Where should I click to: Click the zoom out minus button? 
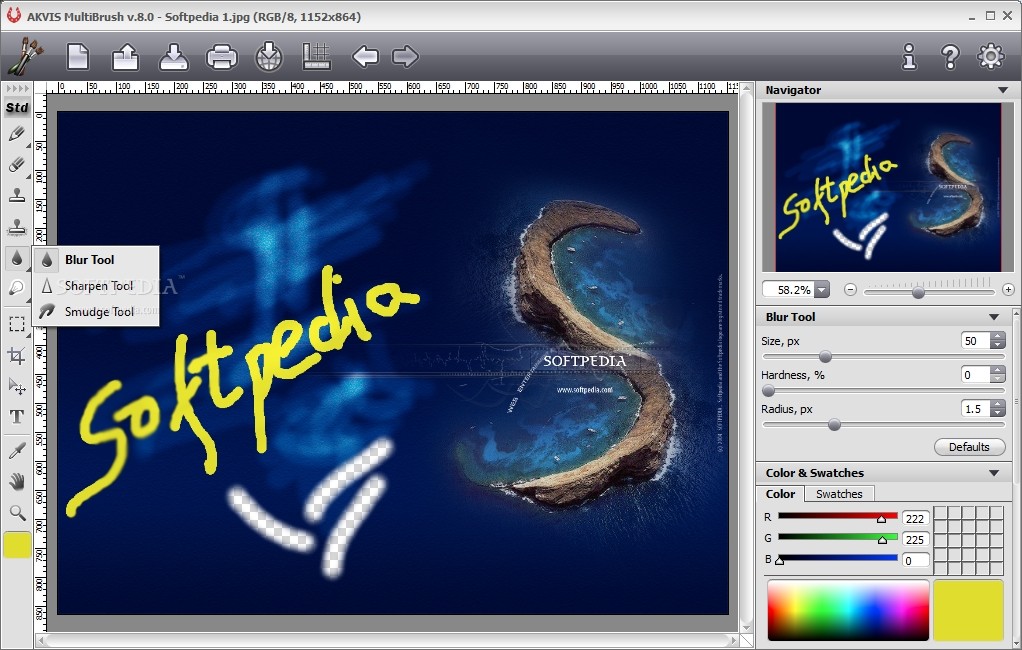pyautogui.click(x=850, y=289)
